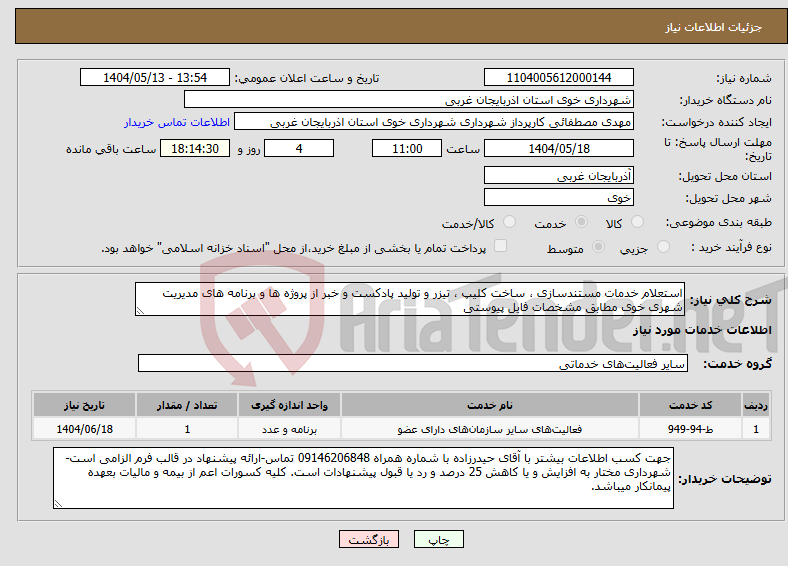The width and height of the screenshot is (788, 566).
Task: Click the quantity cell 1 in the service row
Action: click(x=187, y=429)
